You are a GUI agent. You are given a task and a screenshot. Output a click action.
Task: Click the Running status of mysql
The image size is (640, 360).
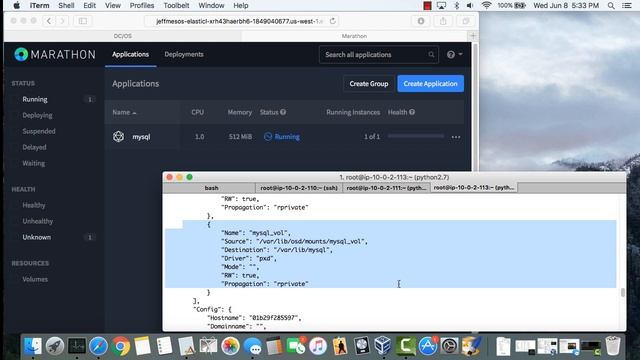point(282,137)
